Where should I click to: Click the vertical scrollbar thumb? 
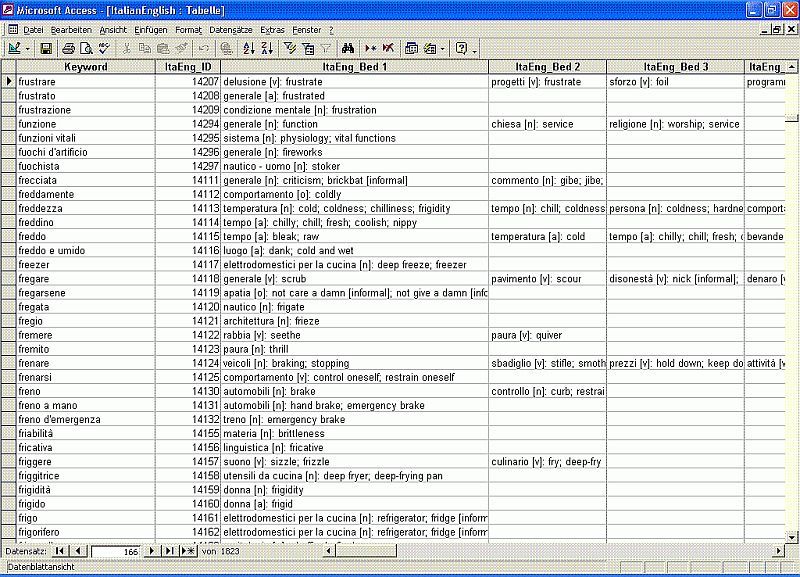[x=791, y=118]
